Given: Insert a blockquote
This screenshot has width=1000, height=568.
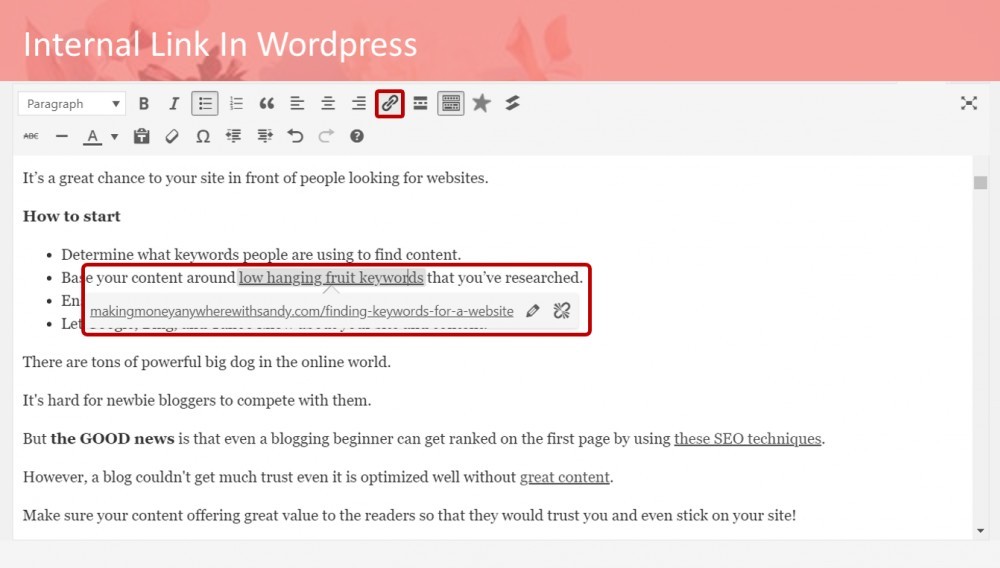Looking at the screenshot, I should coord(267,103).
